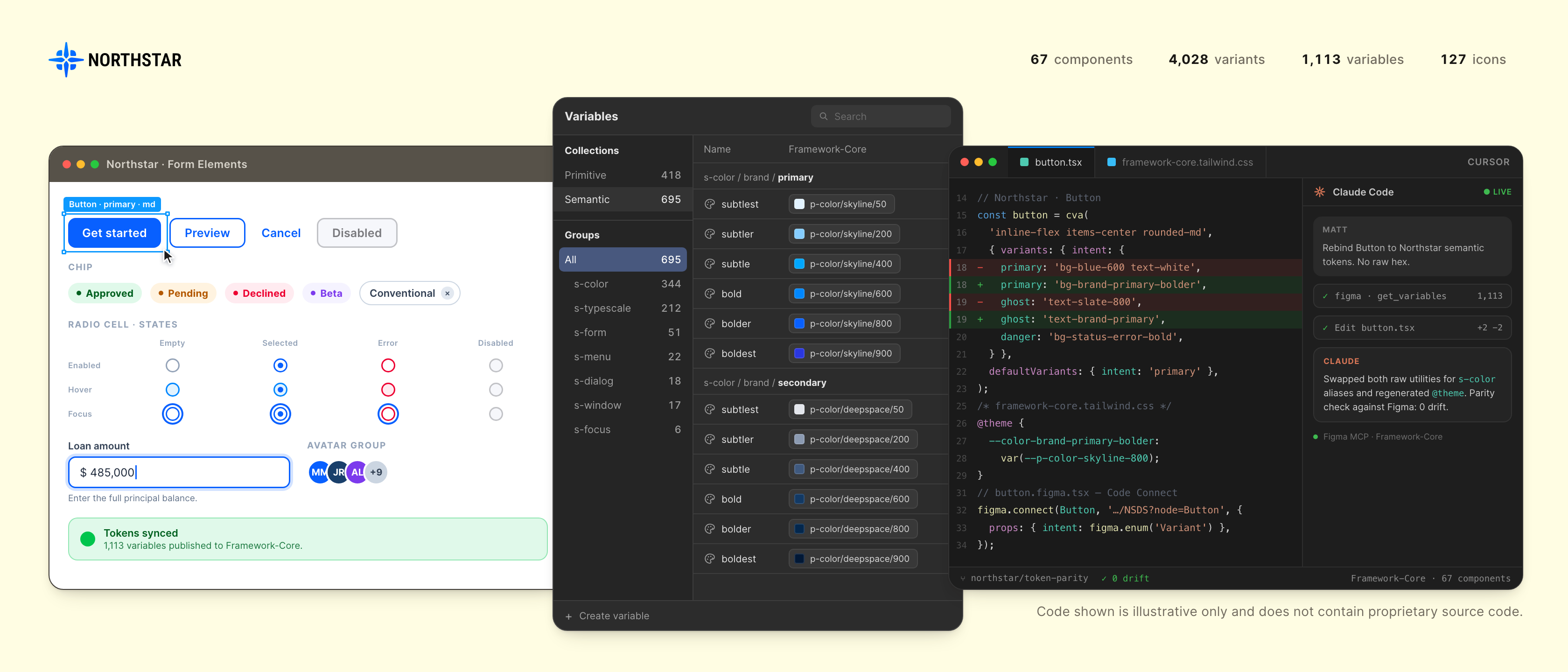
Task: Click the framework-core.tailwind.css file icon
Action: click(1111, 162)
